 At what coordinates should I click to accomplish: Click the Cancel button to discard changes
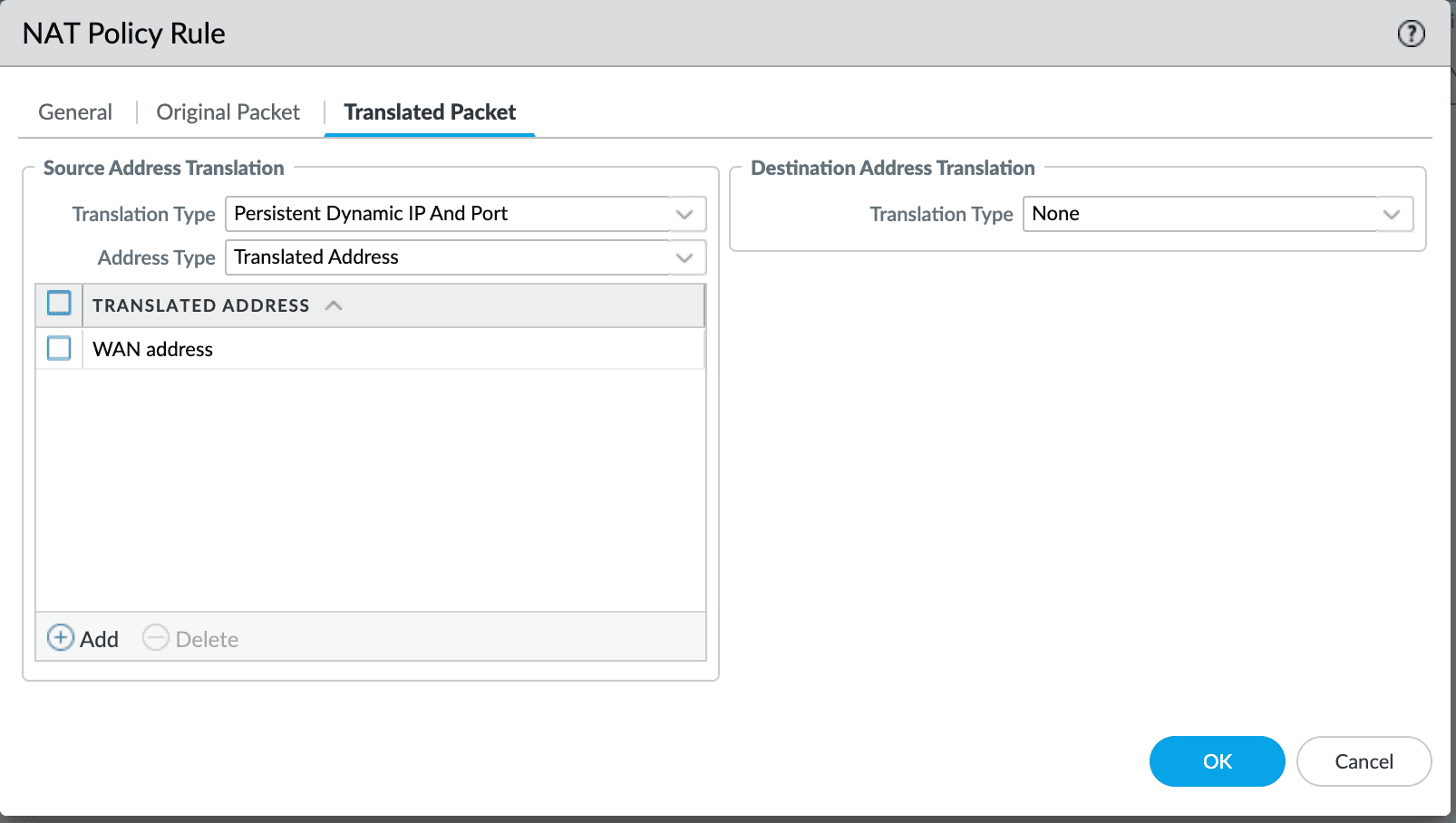click(x=1364, y=761)
